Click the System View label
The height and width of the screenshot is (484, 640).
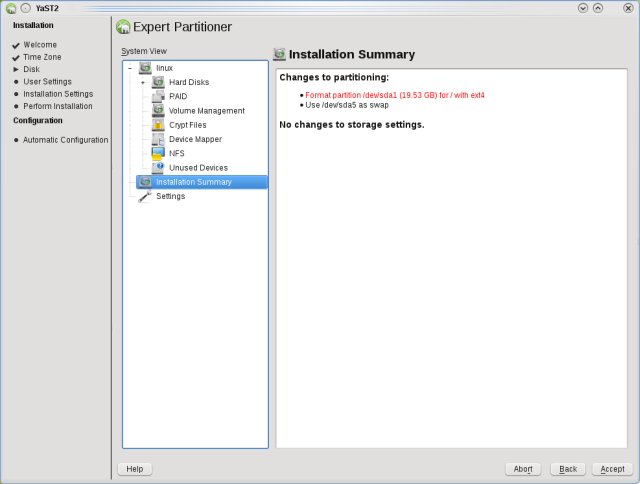pyautogui.click(x=144, y=51)
